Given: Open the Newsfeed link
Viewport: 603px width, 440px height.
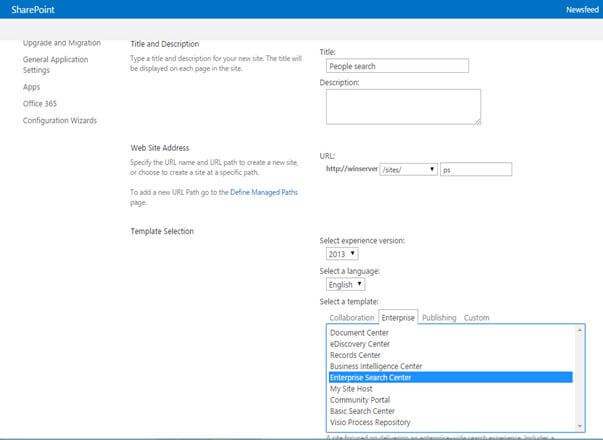Looking at the screenshot, I should point(582,10).
